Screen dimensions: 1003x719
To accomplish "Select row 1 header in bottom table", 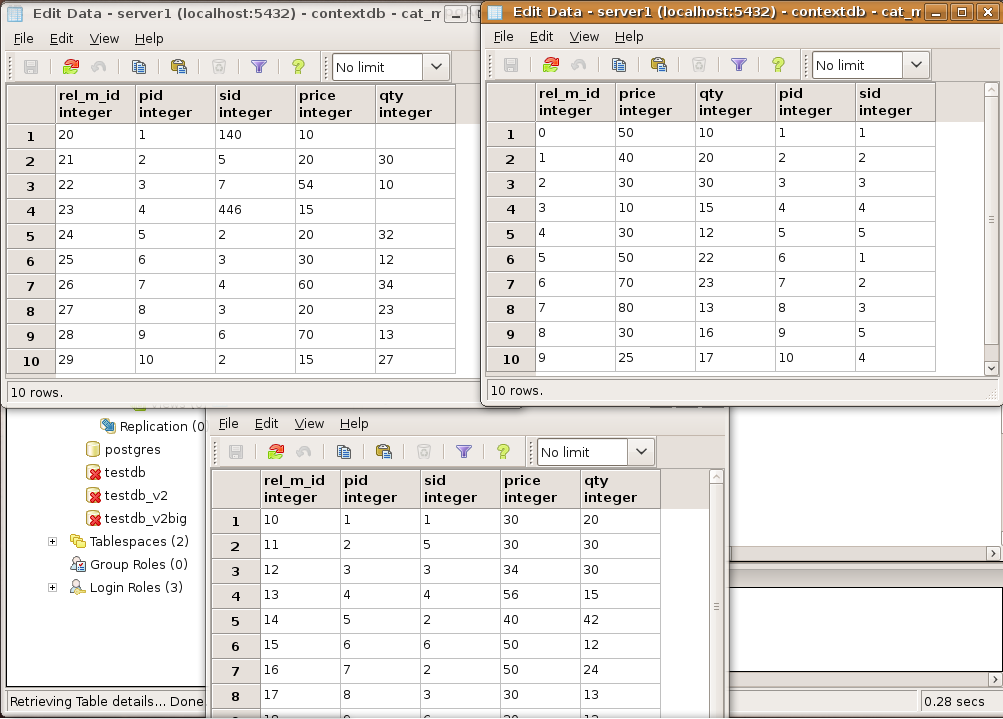I will [x=235, y=521].
